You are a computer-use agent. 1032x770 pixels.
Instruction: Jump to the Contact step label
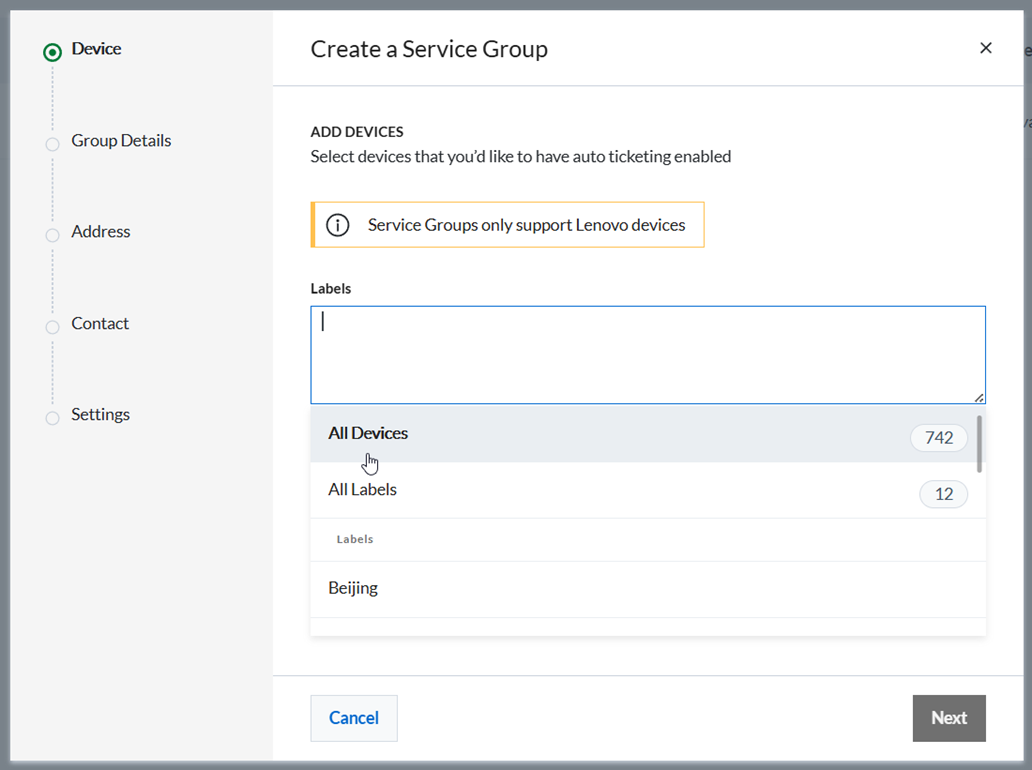coord(100,324)
